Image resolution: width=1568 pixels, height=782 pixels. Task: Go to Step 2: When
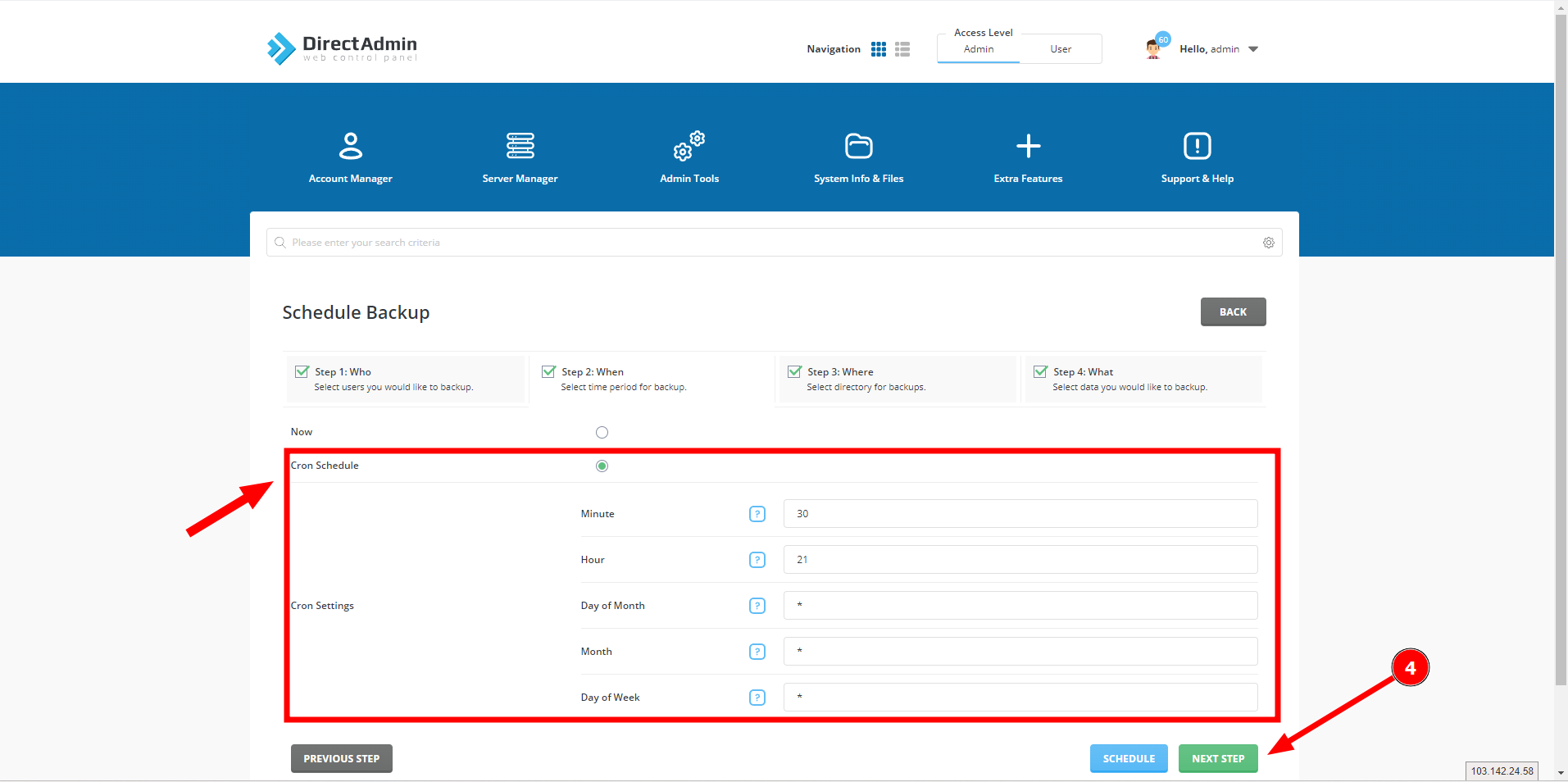652,379
